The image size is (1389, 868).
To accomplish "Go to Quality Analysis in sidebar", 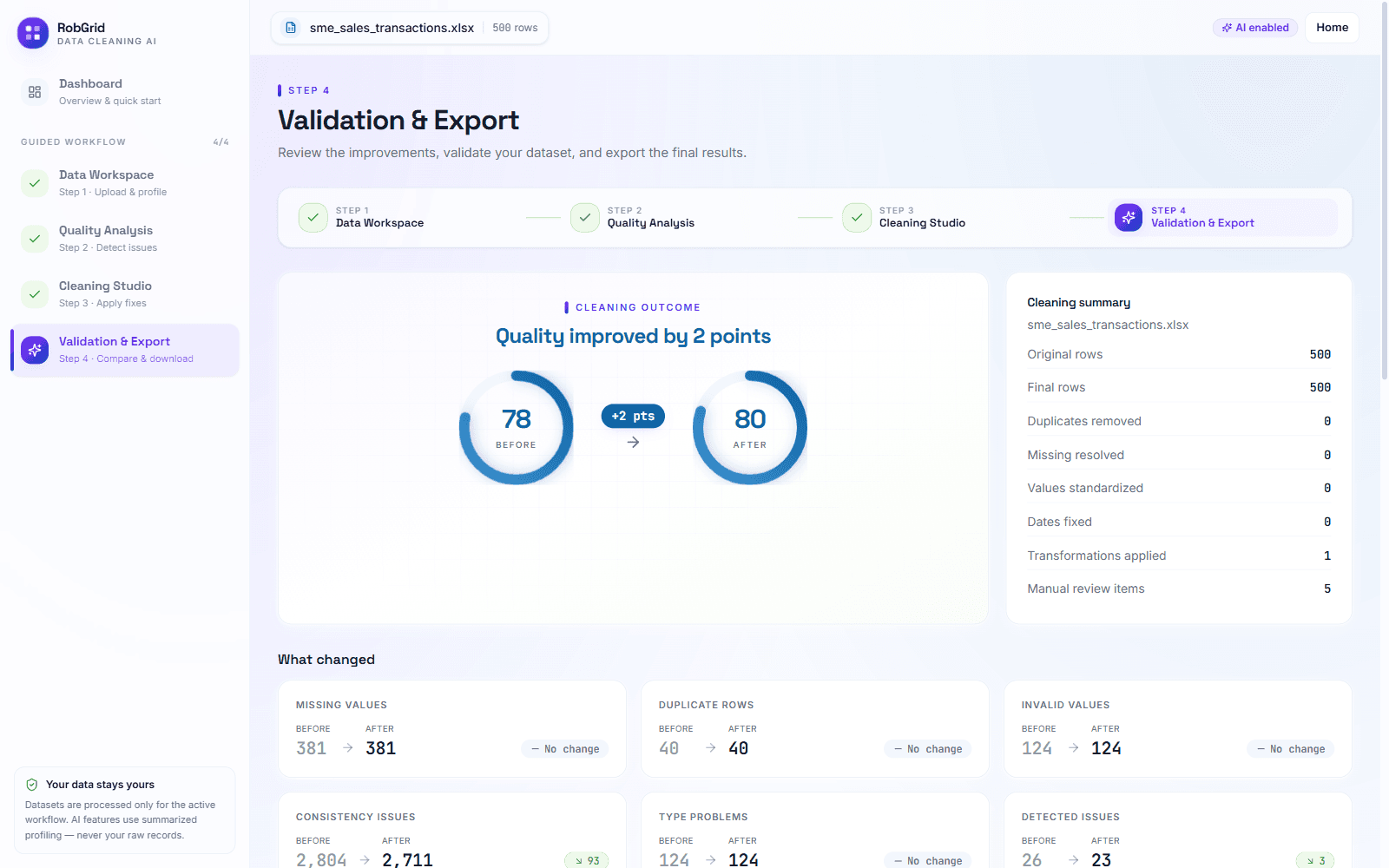I will click(x=125, y=239).
